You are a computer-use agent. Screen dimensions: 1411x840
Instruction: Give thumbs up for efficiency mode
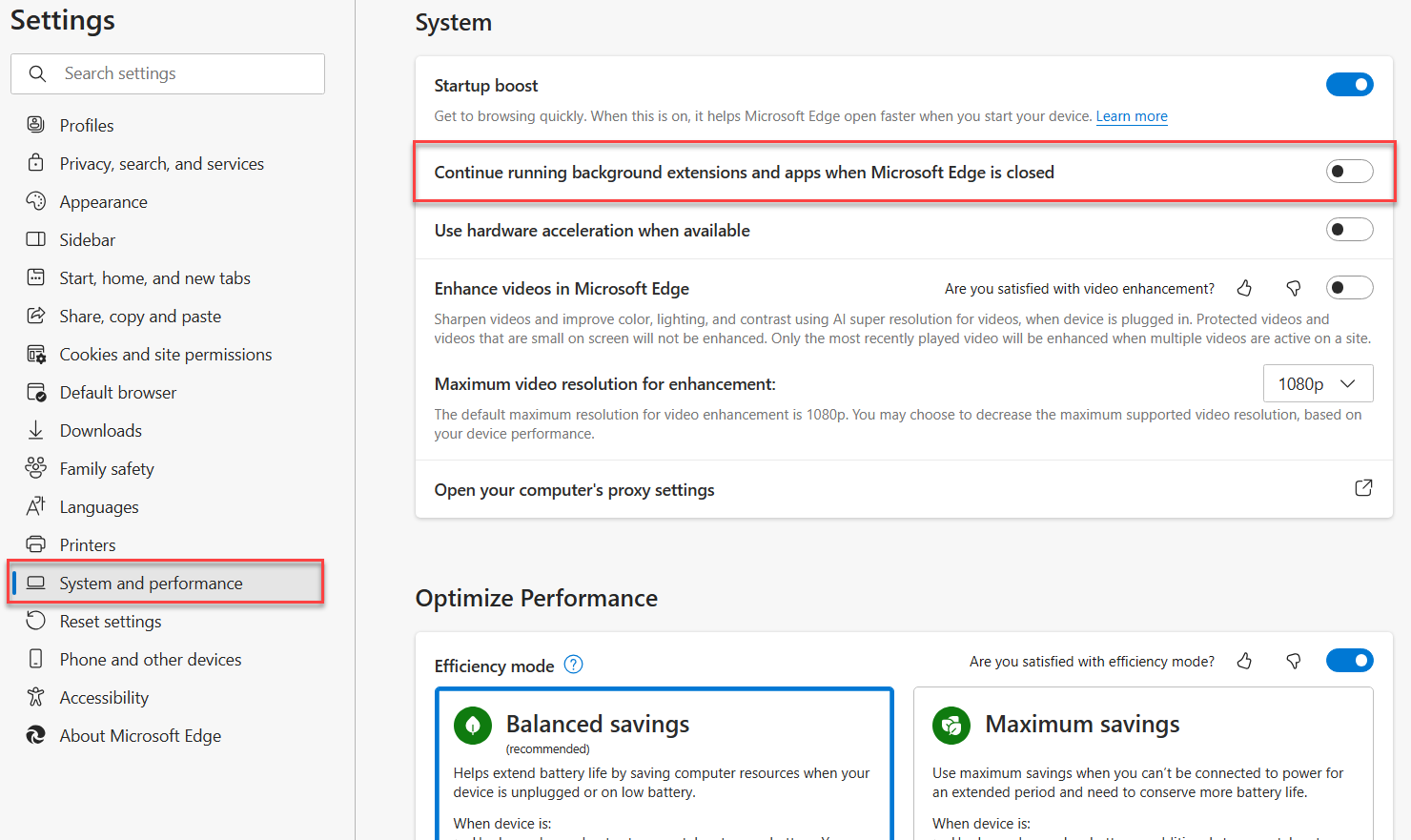click(x=1244, y=661)
